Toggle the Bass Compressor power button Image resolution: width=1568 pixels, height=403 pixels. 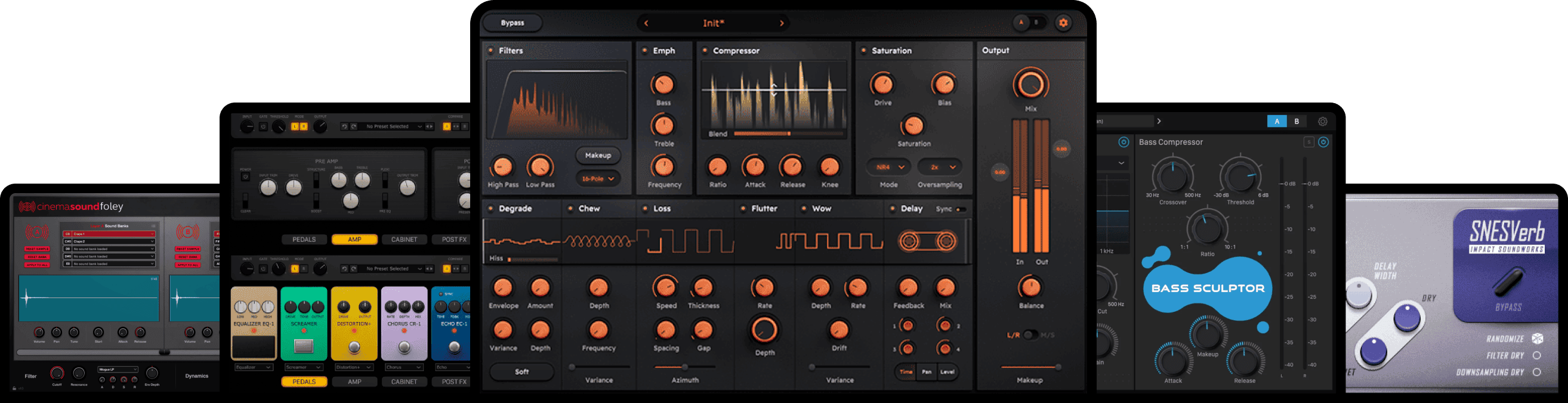(1323, 142)
